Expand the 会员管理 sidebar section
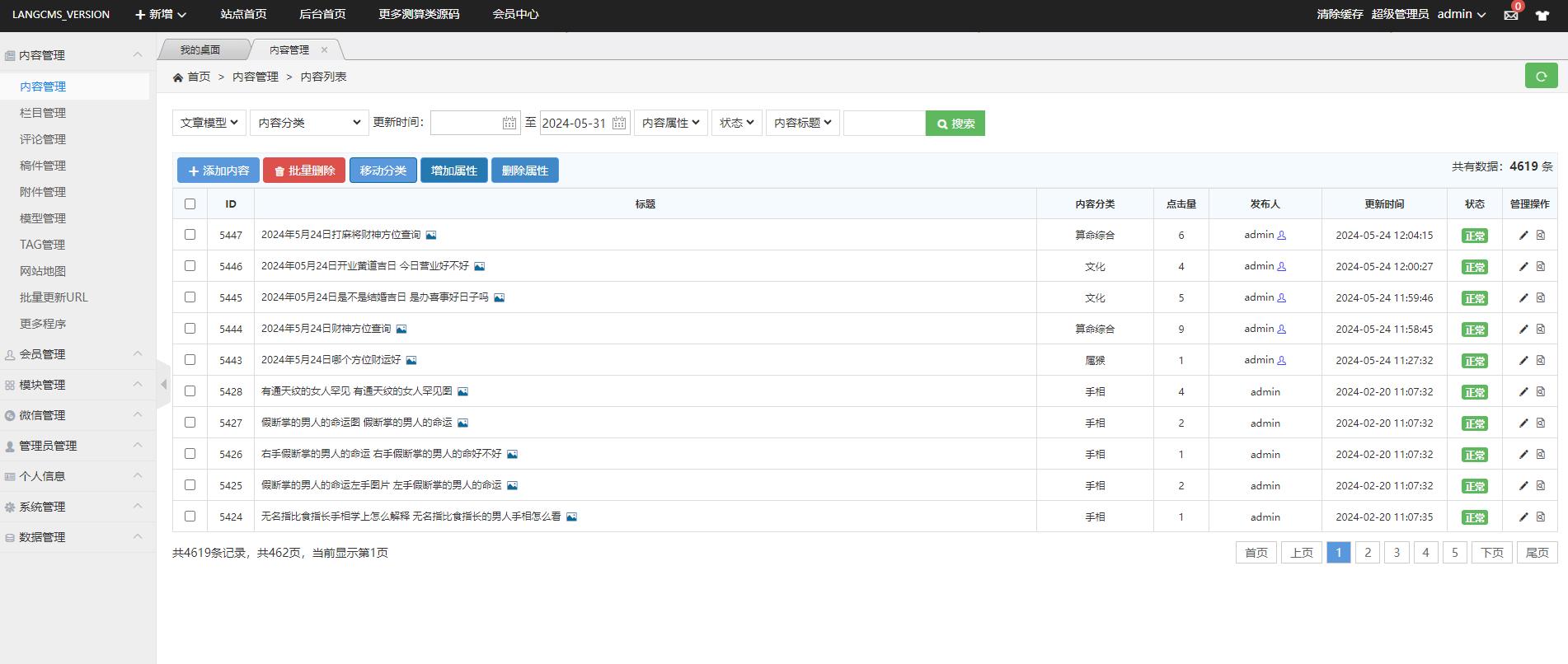 tap(74, 354)
